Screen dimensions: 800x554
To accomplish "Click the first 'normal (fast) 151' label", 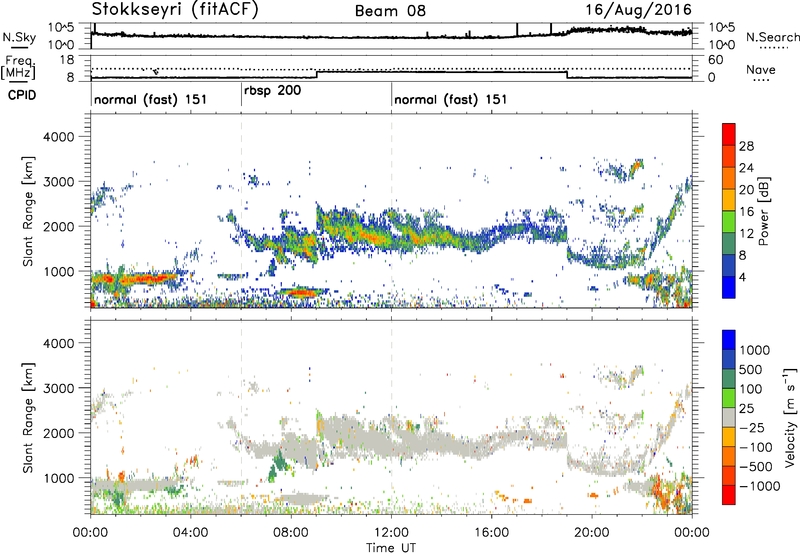I will pyautogui.click(x=151, y=99).
